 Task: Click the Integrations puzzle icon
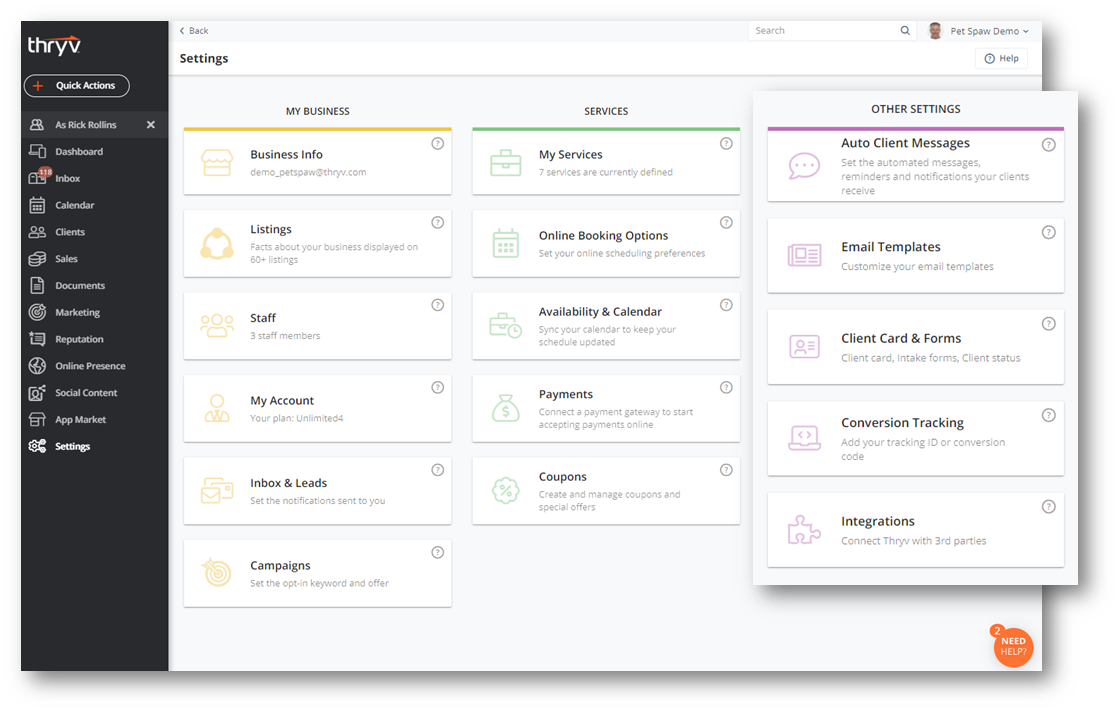click(804, 529)
